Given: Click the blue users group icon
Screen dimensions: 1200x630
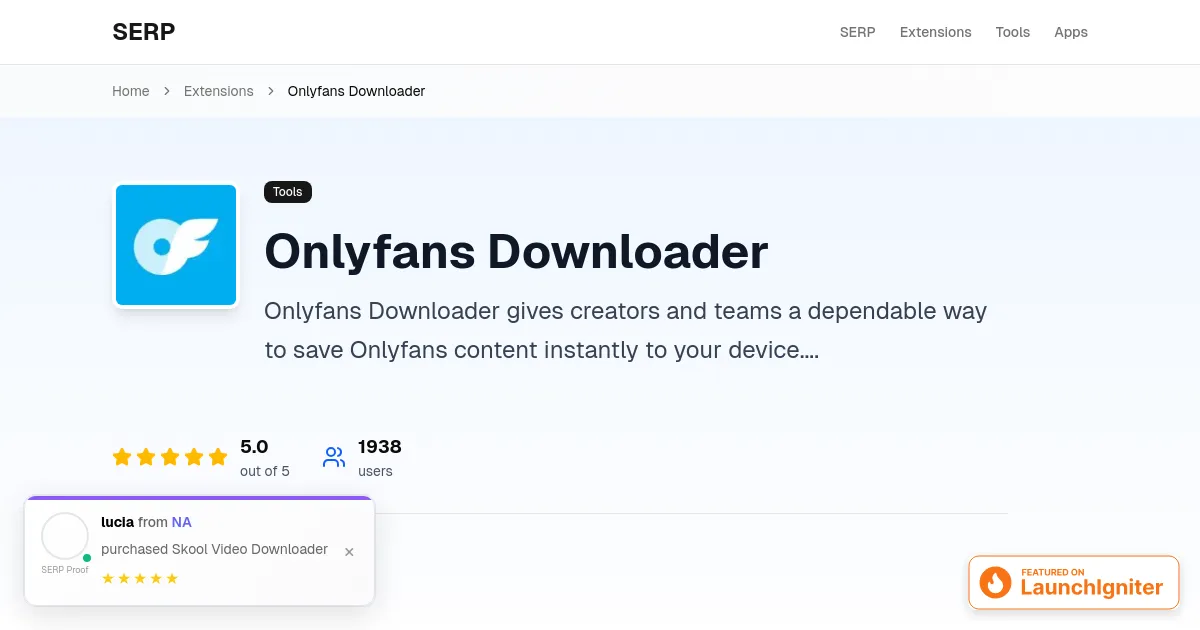Looking at the screenshot, I should [334, 457].
